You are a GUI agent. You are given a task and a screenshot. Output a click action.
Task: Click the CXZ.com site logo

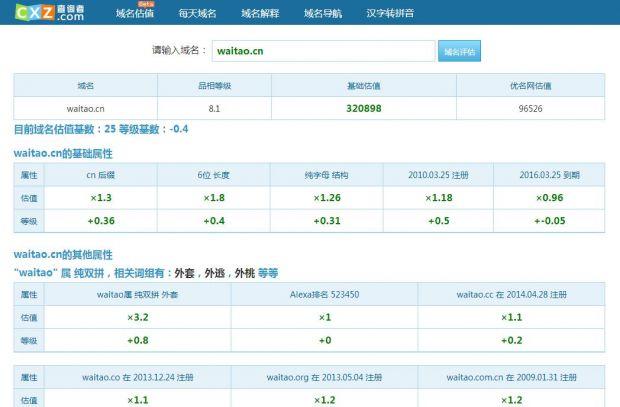point(50,12)
